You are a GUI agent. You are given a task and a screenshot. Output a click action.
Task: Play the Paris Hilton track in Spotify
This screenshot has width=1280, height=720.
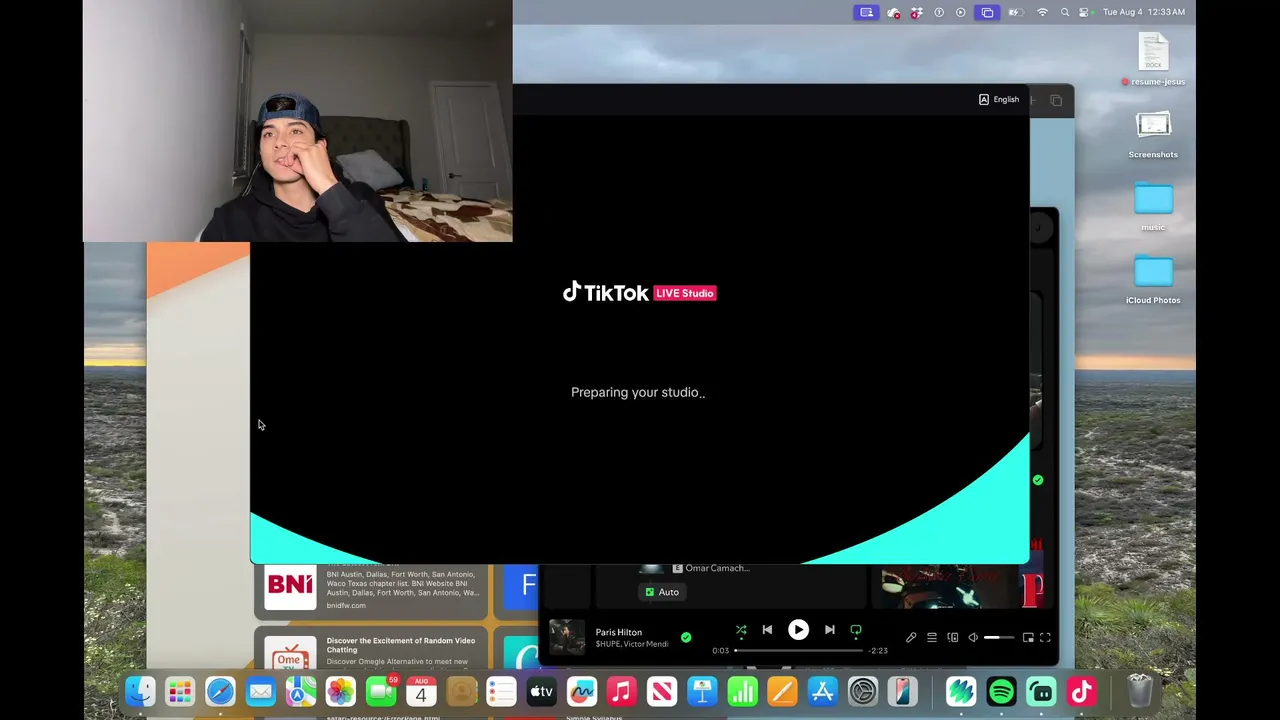coord(798,630)
